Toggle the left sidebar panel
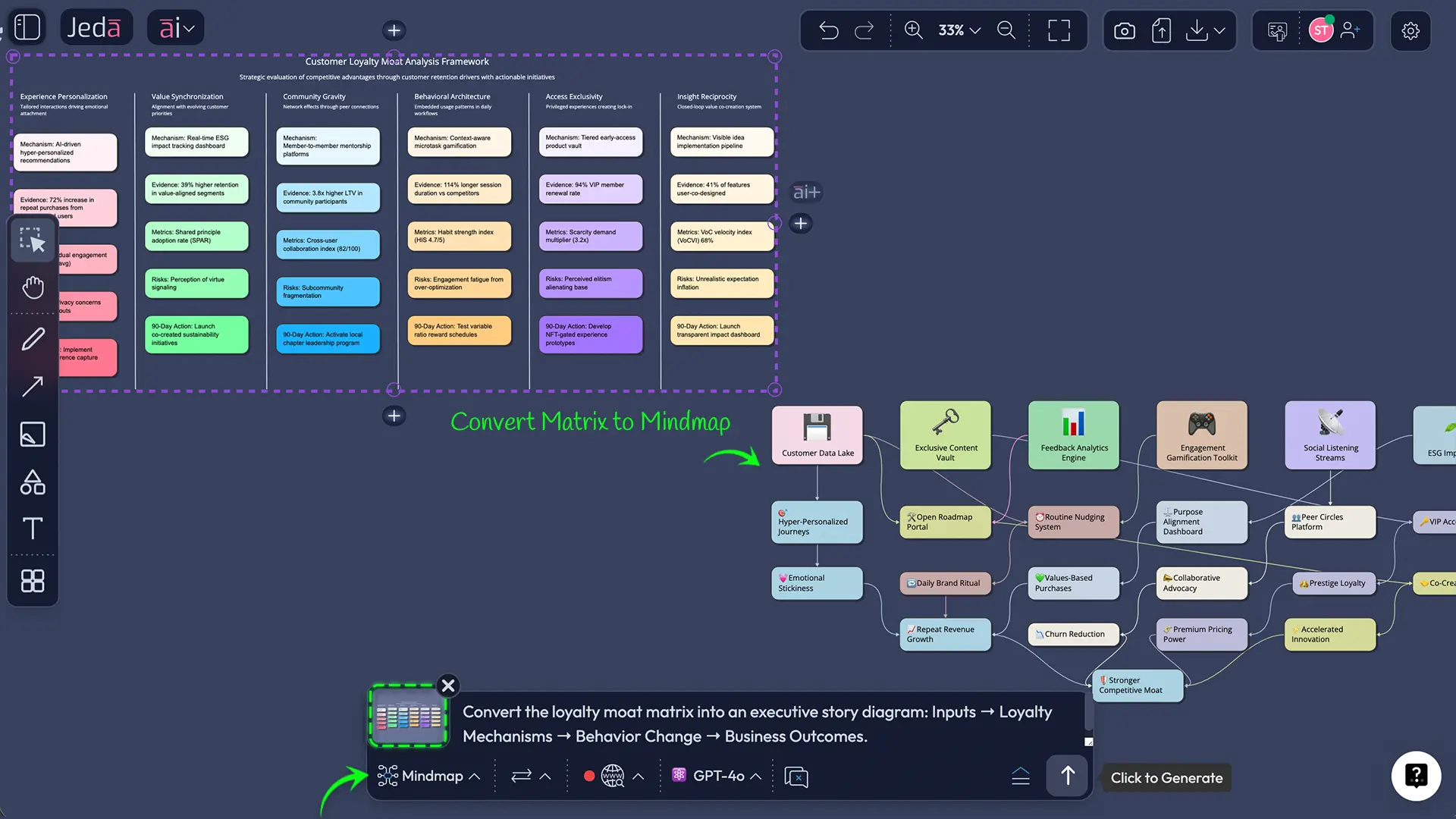 [x=27, y=27]
